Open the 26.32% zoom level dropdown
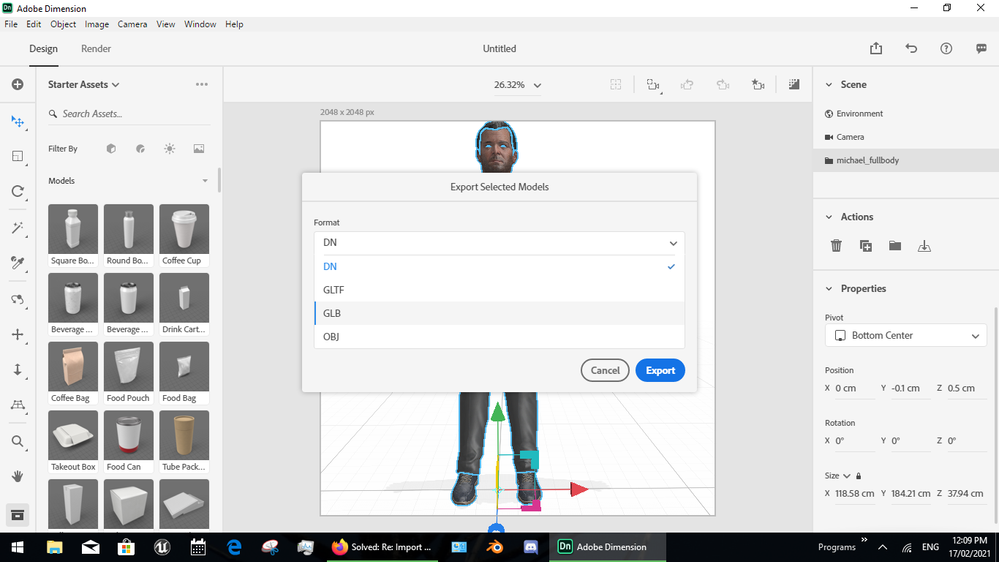Screen dimensions: 999x562 (517, 85)
